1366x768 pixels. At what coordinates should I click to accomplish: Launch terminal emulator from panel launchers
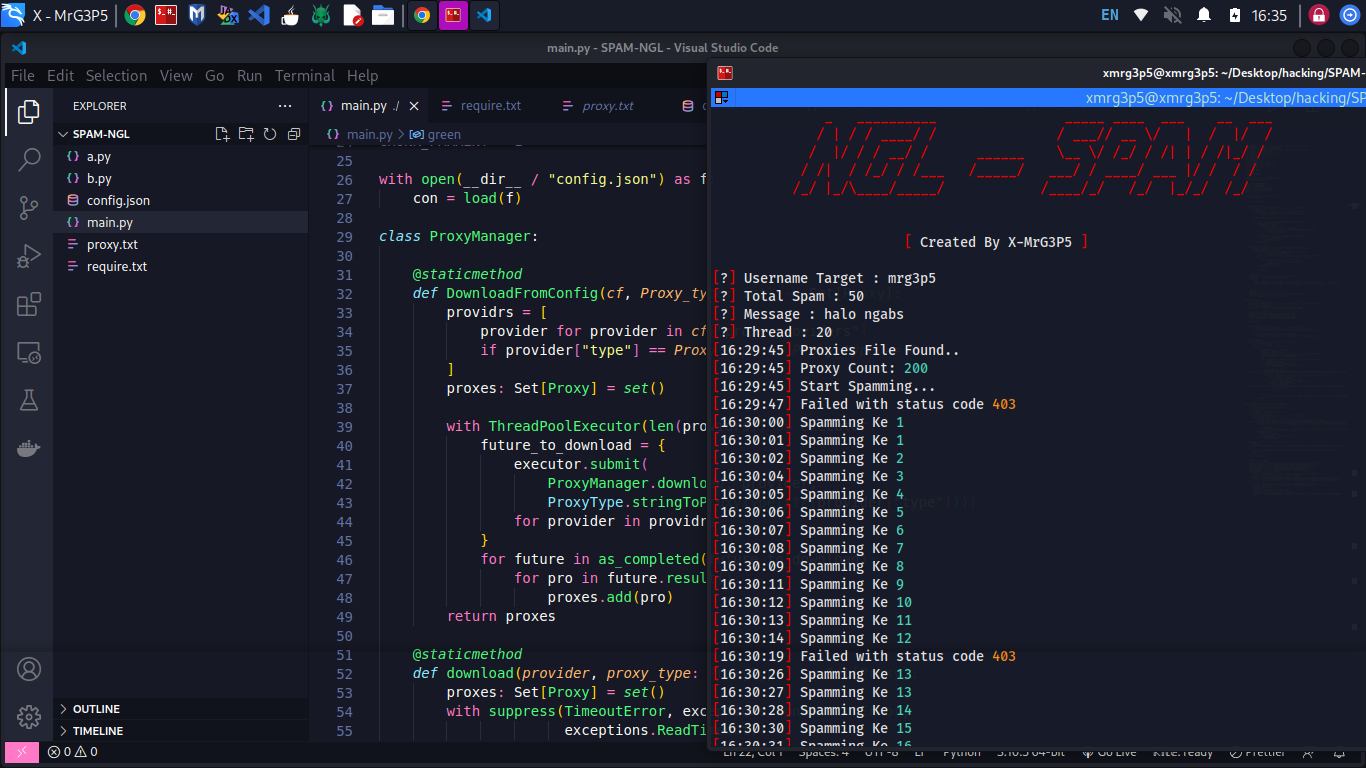pyautogui.click(x=166, y=15)
